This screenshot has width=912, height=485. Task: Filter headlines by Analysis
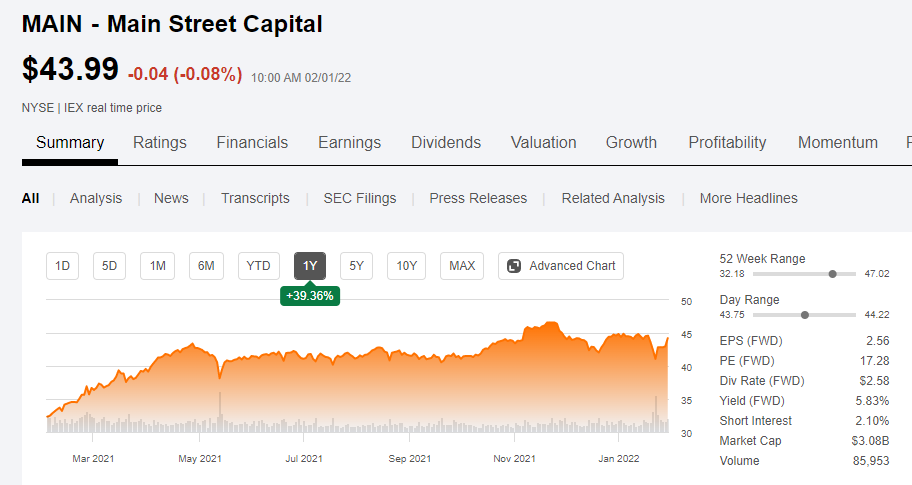(x=96, y=198)
